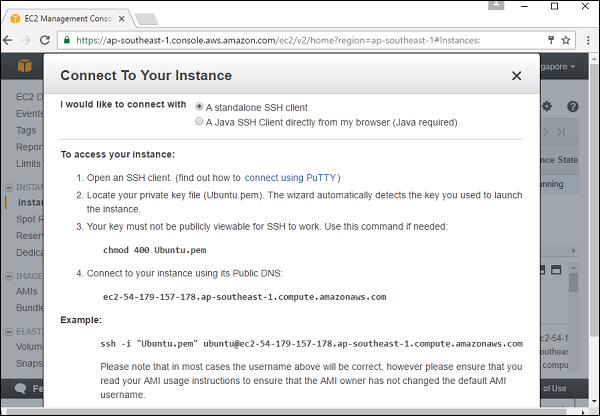Select the standalone SSH client option
600x416 pixels.
tap(200, 107)
